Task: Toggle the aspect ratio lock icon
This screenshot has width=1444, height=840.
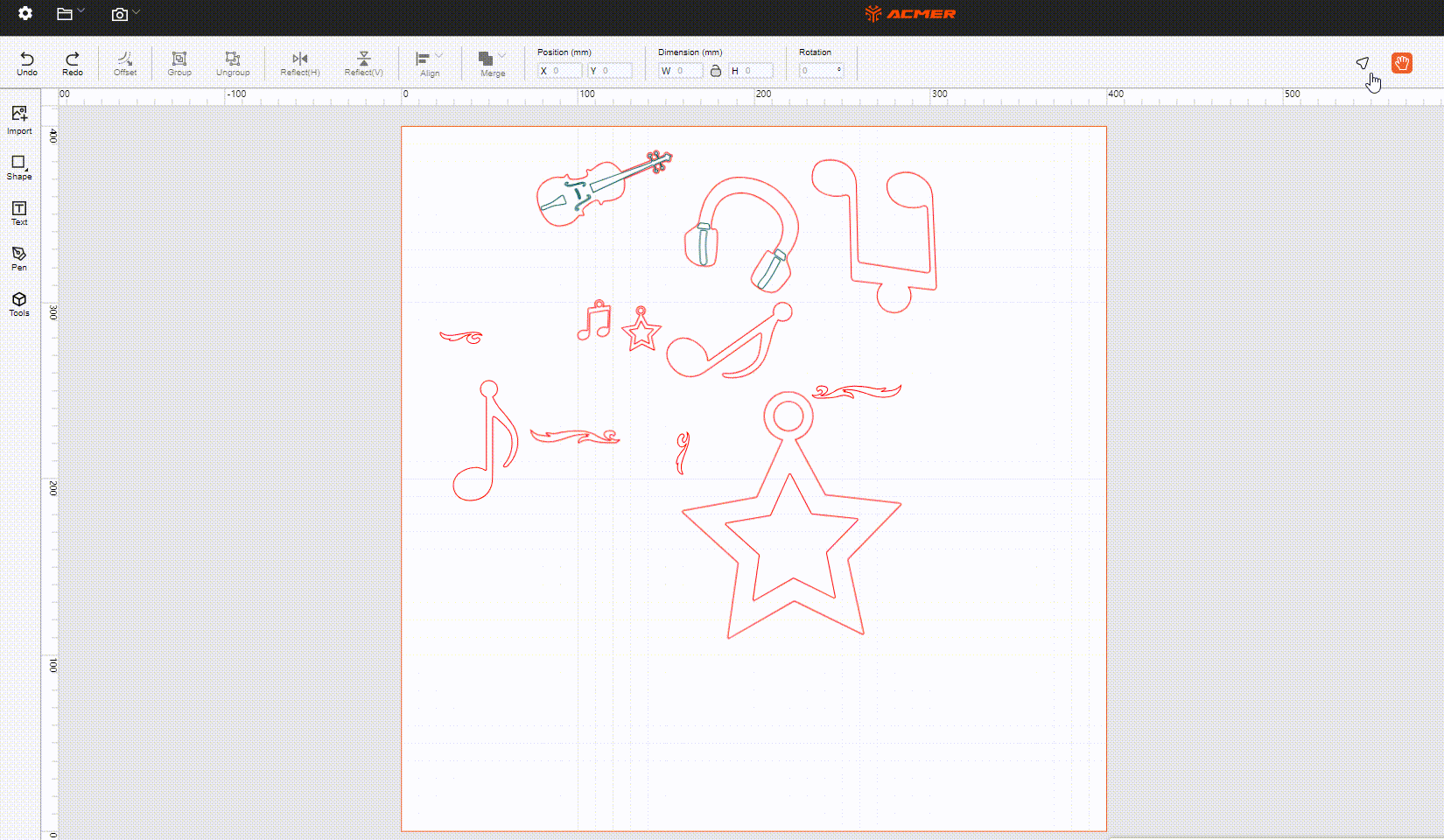Action: pyautogui.click(x=716, y=71)
